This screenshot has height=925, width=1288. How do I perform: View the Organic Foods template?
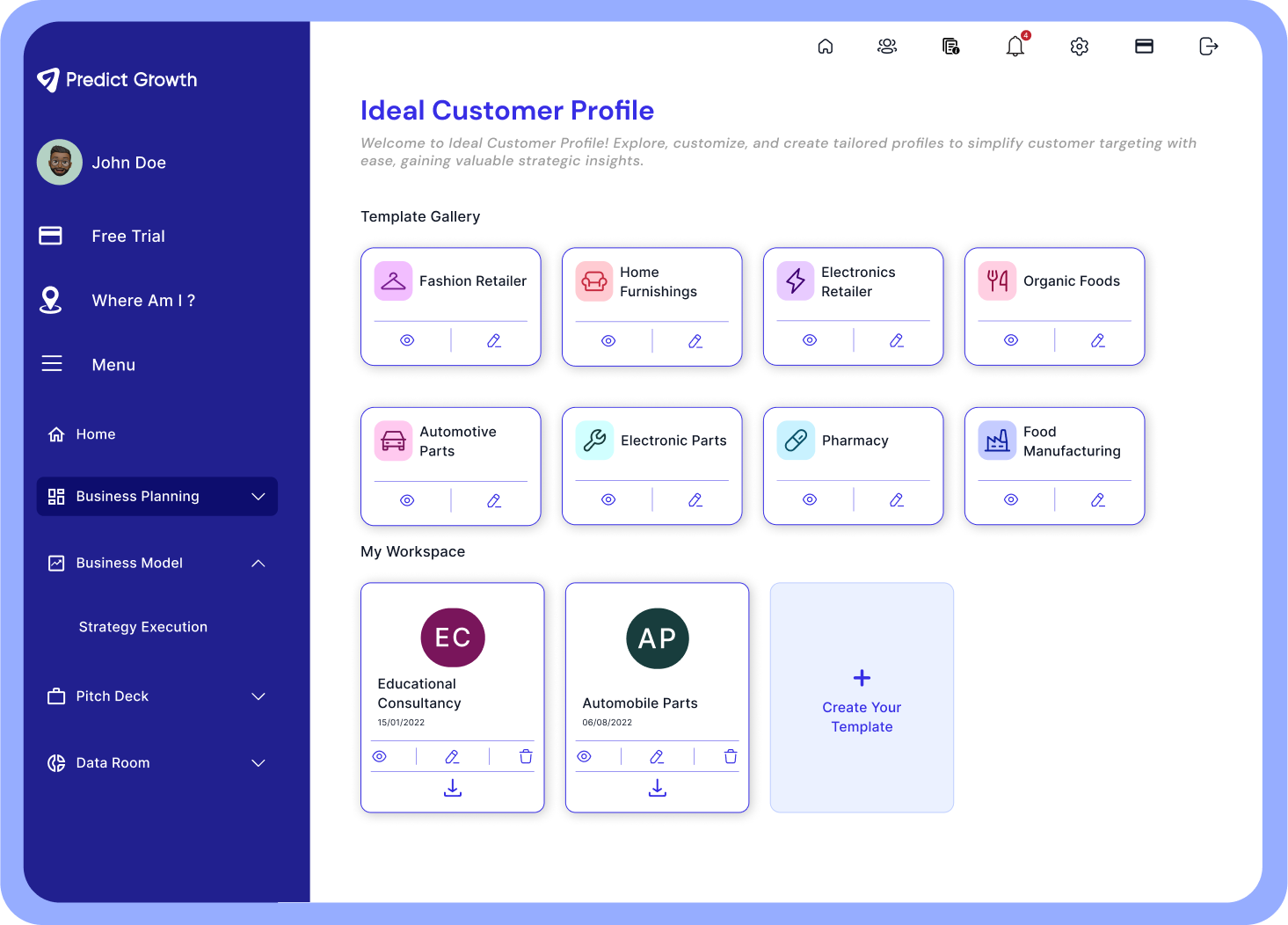(1011, 340)
